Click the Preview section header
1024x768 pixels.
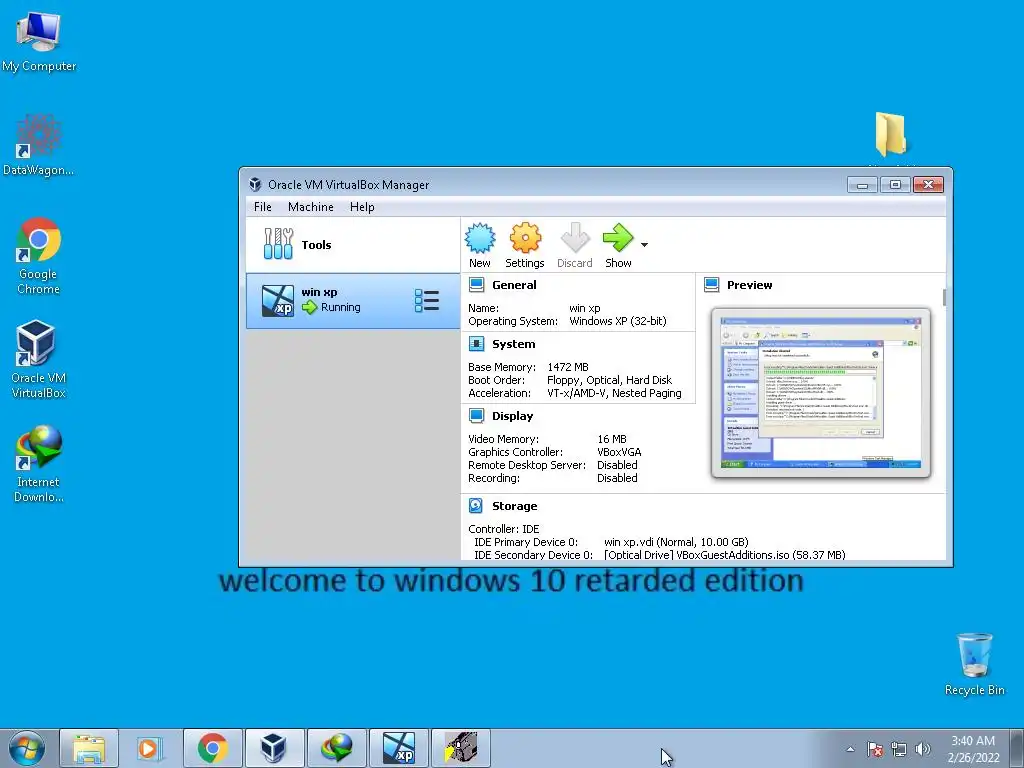pos(749,285)
